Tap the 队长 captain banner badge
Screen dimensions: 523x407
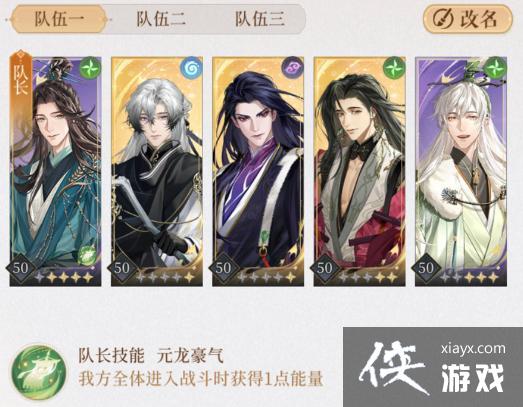[21, 75]
